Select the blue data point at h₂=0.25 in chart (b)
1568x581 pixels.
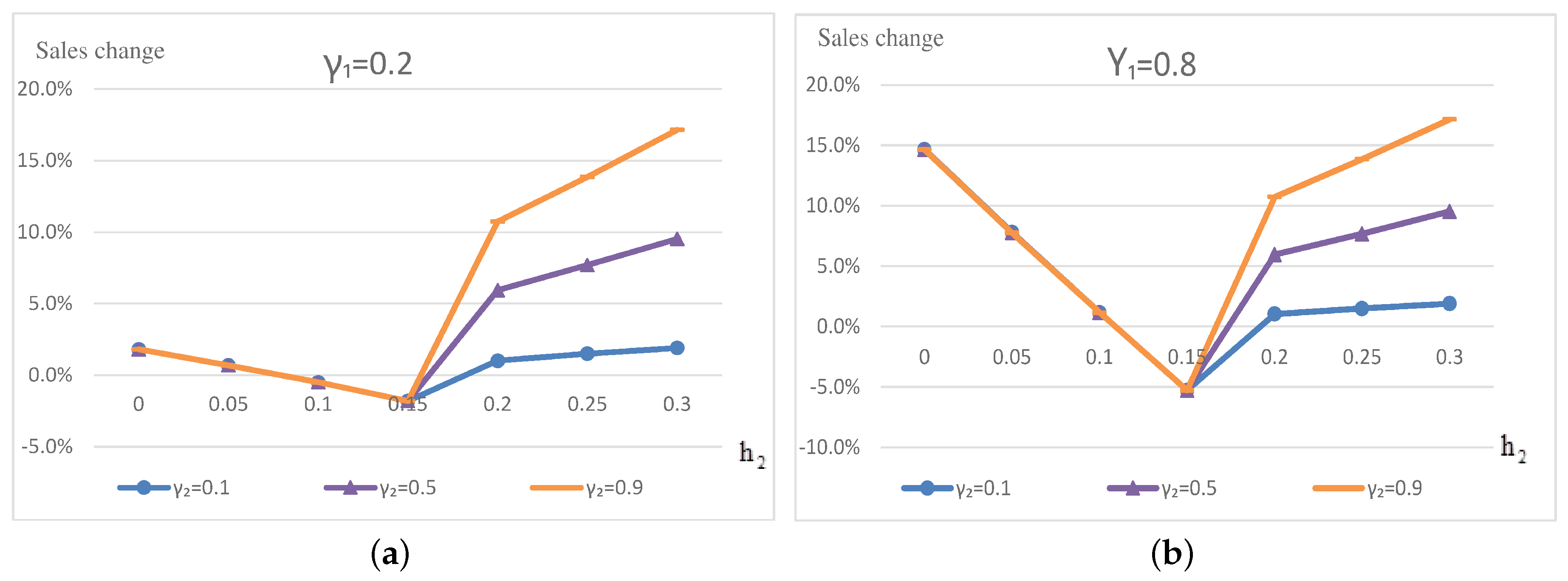(1362, 308)
